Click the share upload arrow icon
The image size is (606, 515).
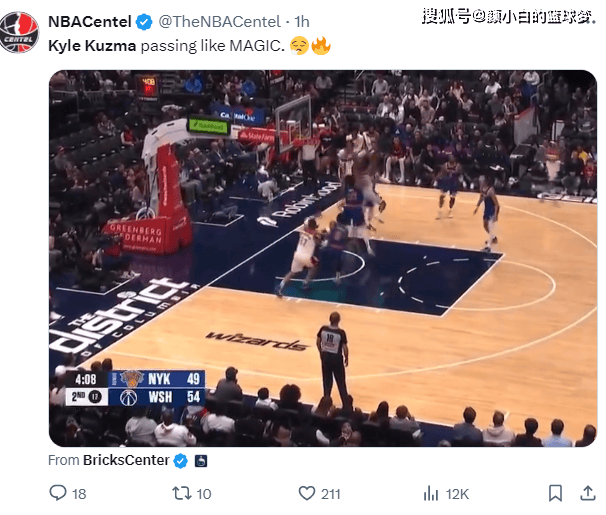pos(588,493)
